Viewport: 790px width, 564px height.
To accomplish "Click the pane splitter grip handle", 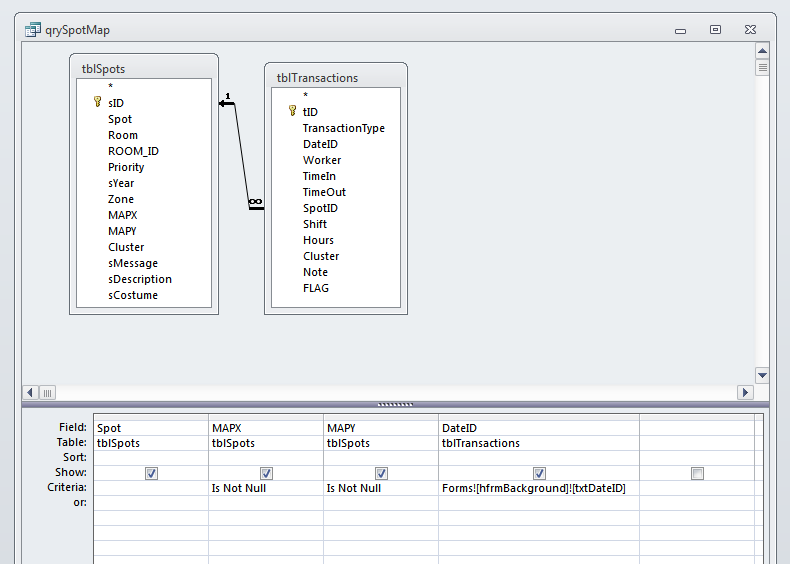I will (396, 404).
